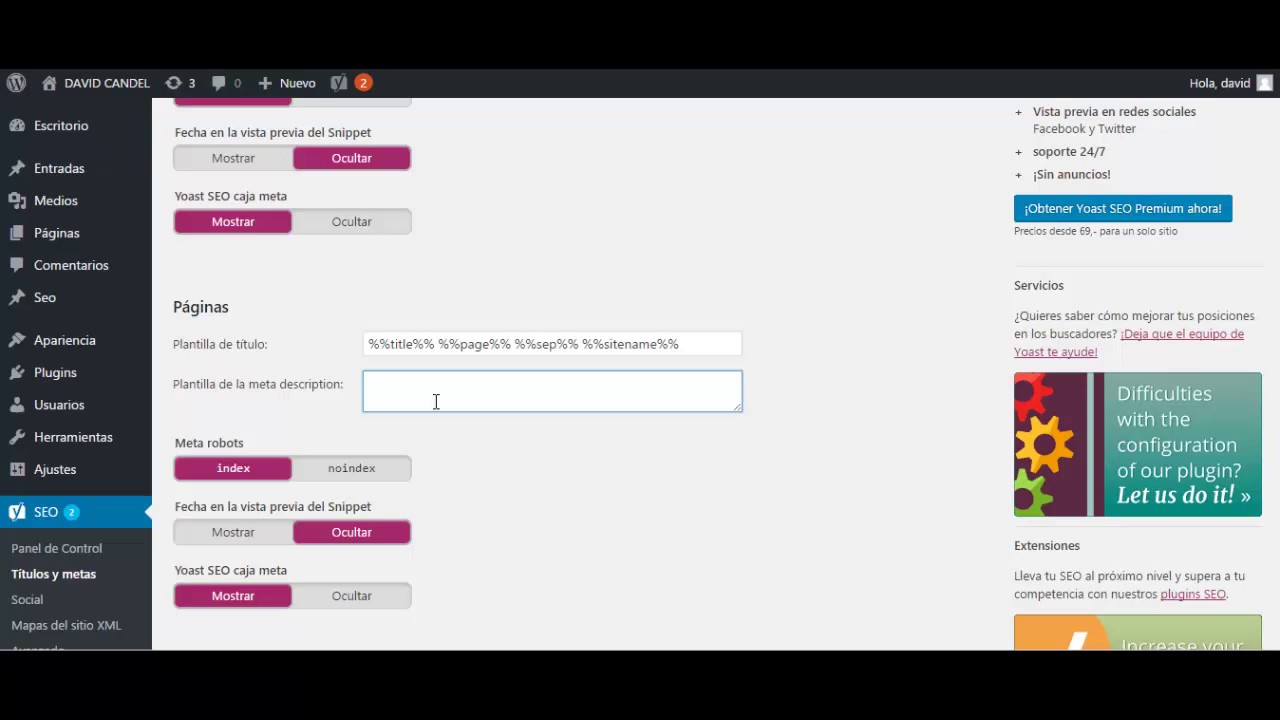Set upper Yoast SEO caja meta to Ocultar
The height and width of the screenshot is (720, 1280).
(351, 222)
